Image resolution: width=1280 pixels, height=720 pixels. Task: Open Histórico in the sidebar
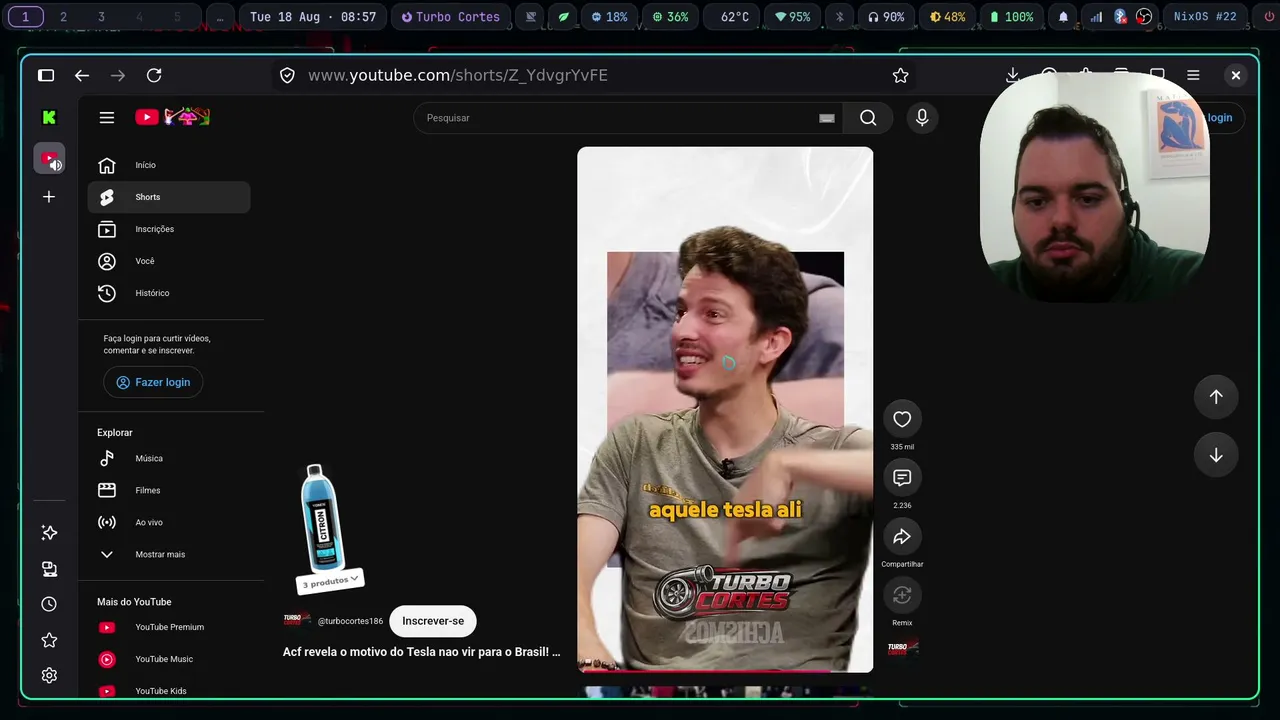tap(169, 293)
